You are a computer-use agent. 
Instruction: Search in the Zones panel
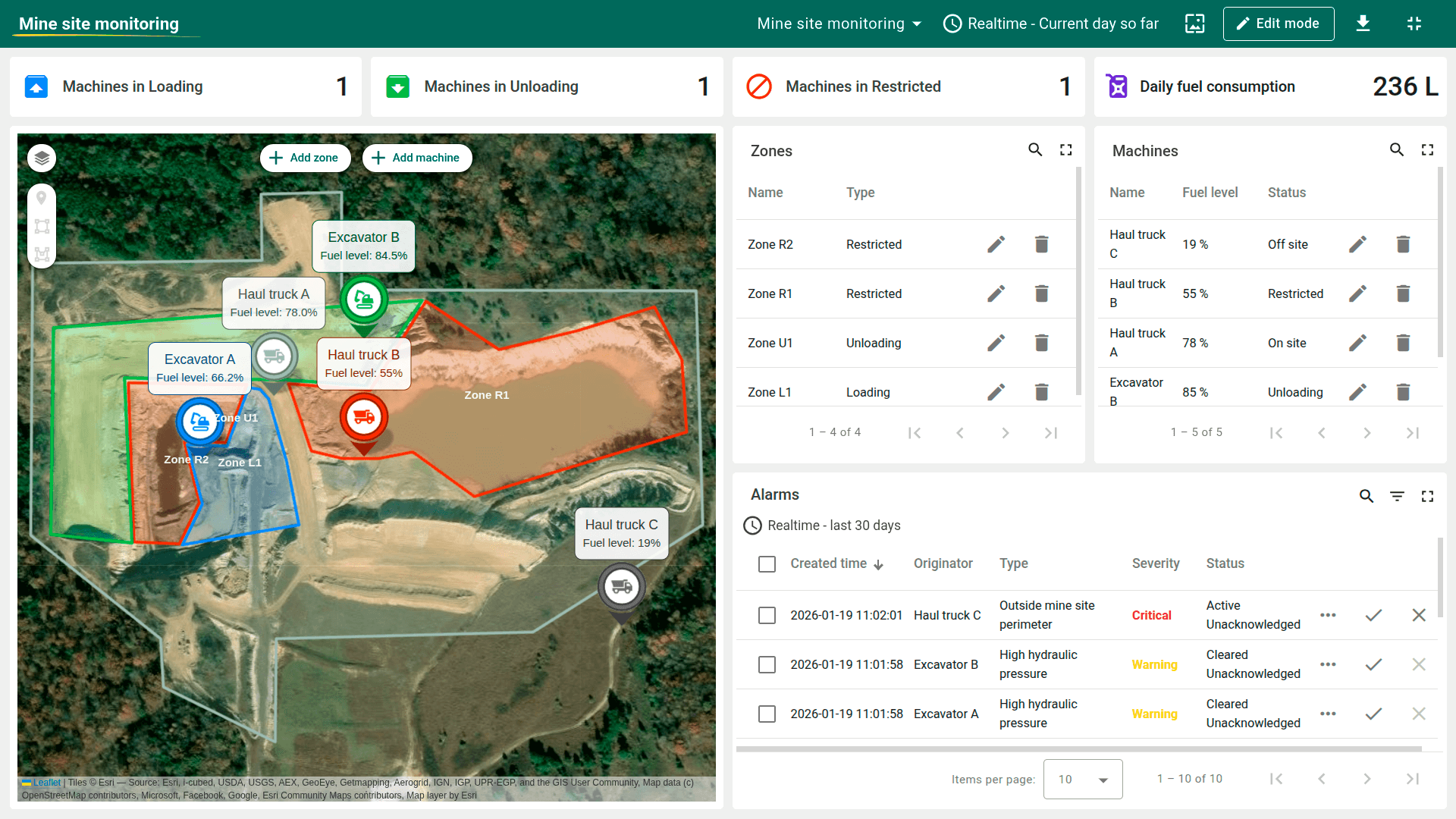[1034, 150]
